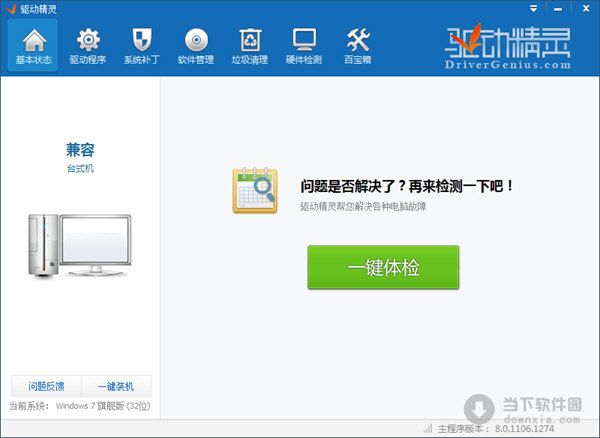Switch to 系统补丁 shield tab
Image resolution: width=600 pixels, height=438 pixels.
click(x=142, y=45)
